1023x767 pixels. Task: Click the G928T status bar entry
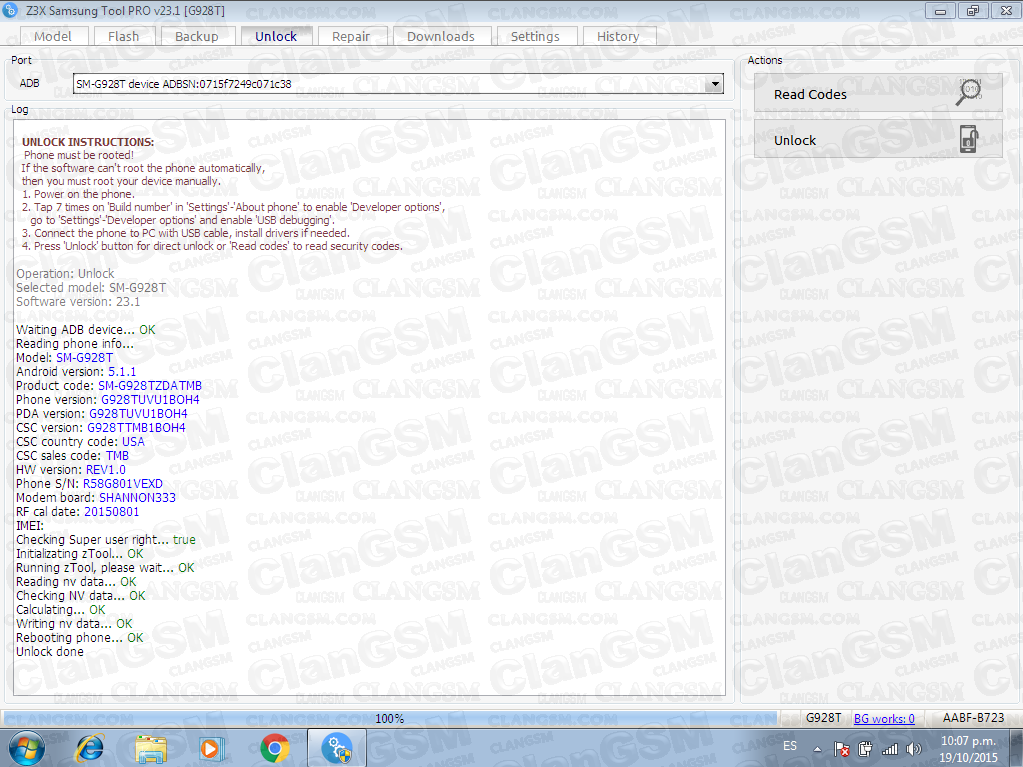823,718
